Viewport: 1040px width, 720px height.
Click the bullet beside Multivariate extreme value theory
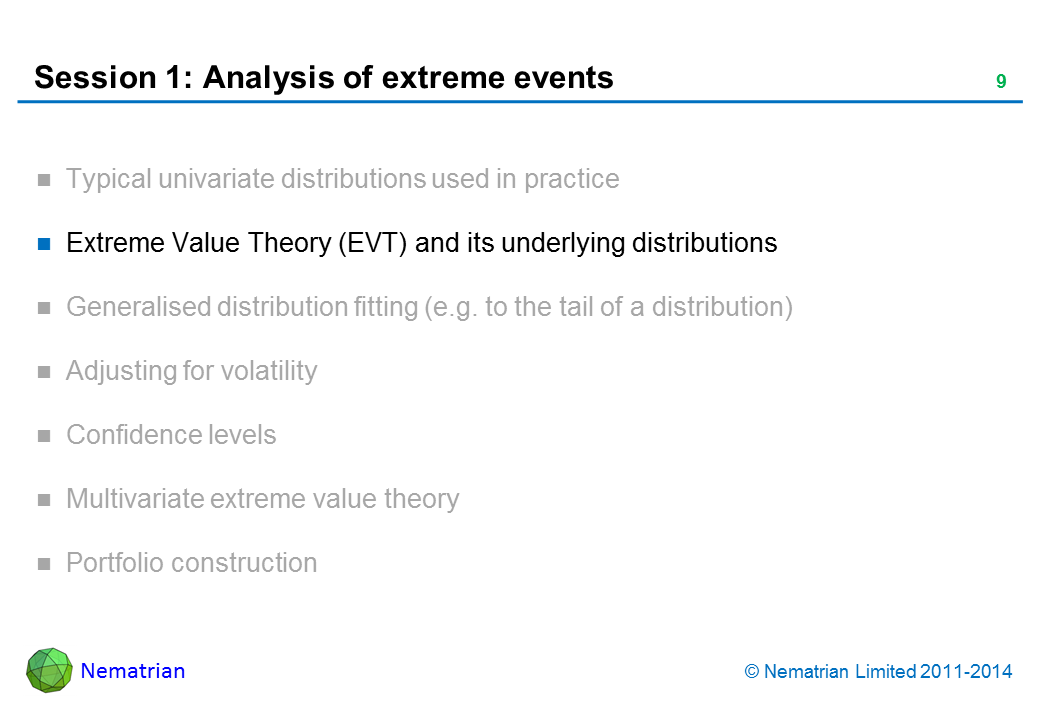(x=44, y=500)
